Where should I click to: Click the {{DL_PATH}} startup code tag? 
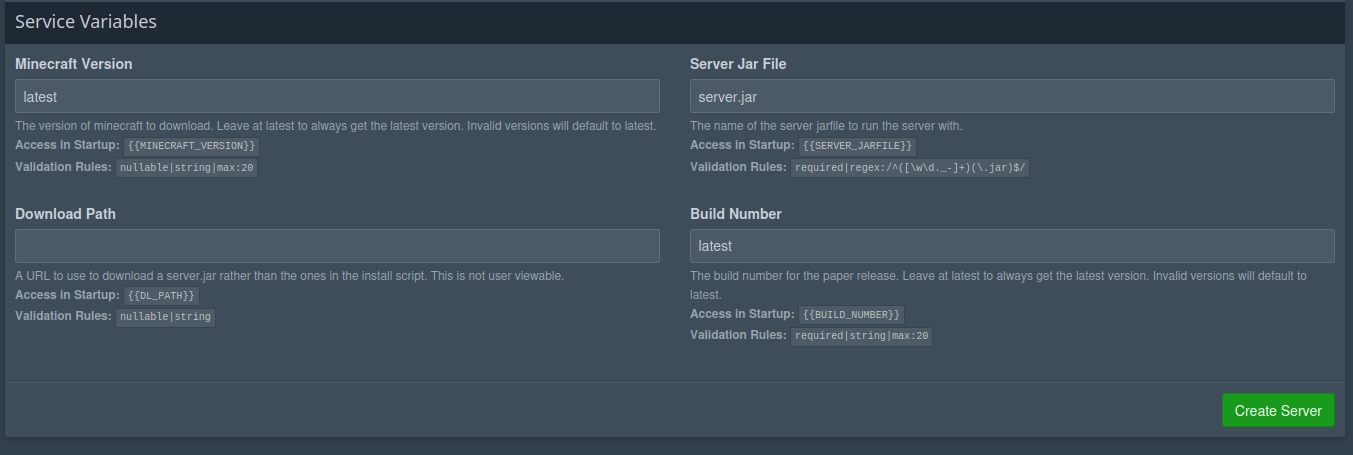[162, 296]
